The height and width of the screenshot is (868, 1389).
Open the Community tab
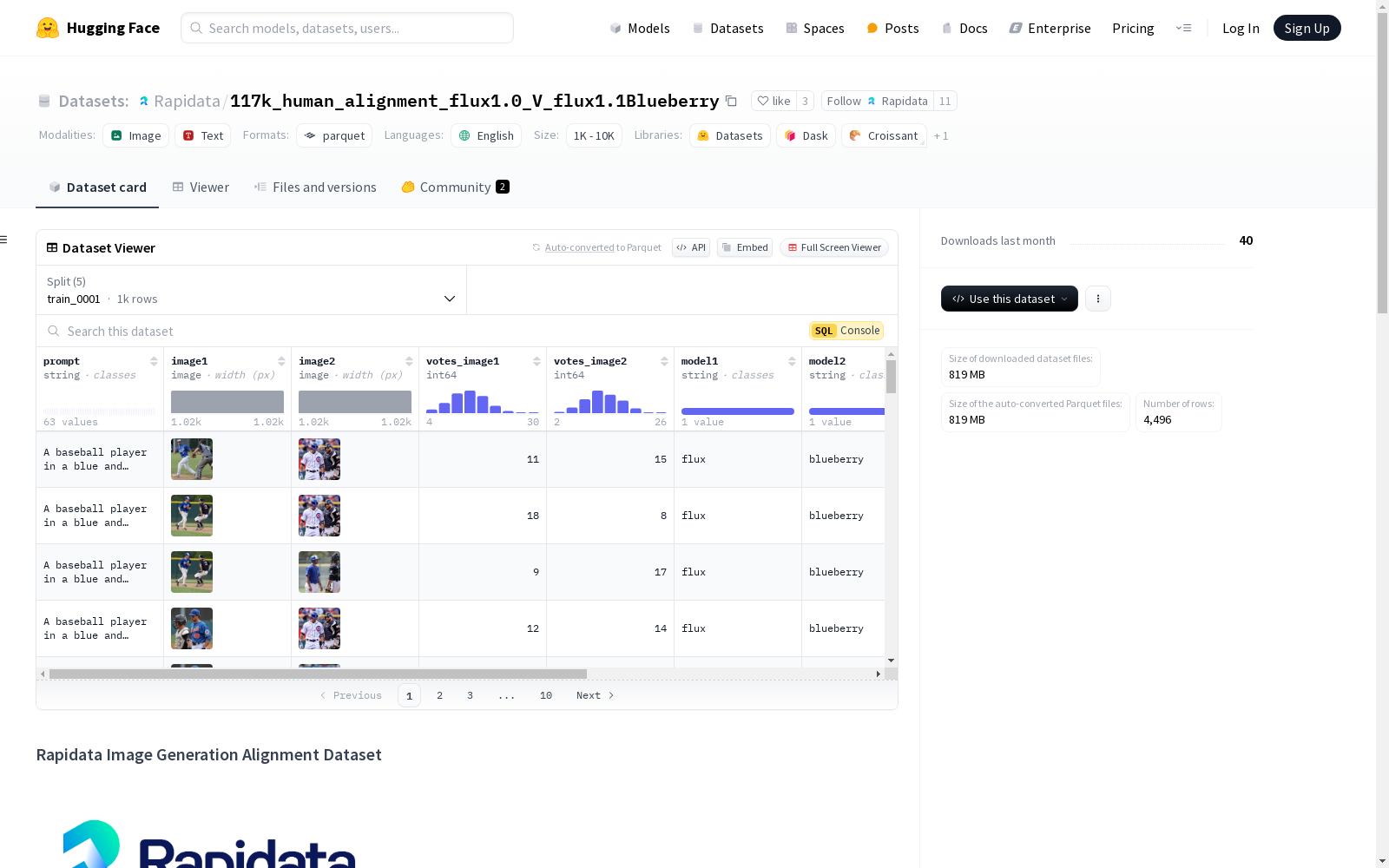[455, 187]
